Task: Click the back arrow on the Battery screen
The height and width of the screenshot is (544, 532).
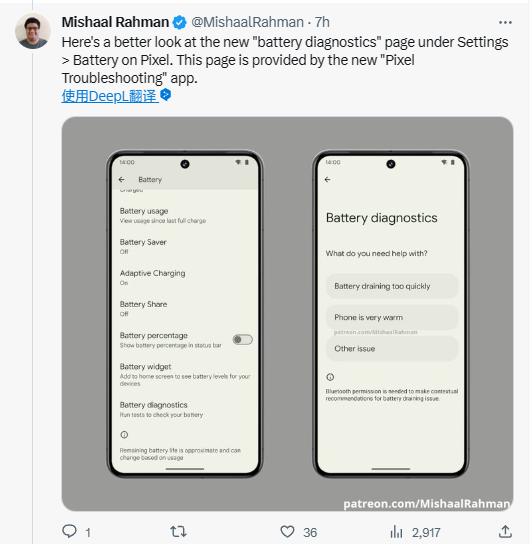Action: pyautogui.click(x=121, y=180)
